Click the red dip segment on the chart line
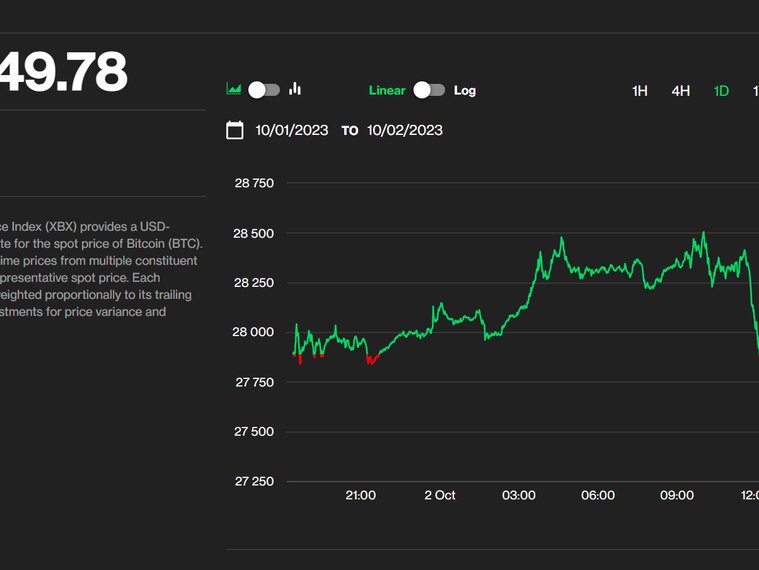The image size is (759, 570). coord(371,360)
